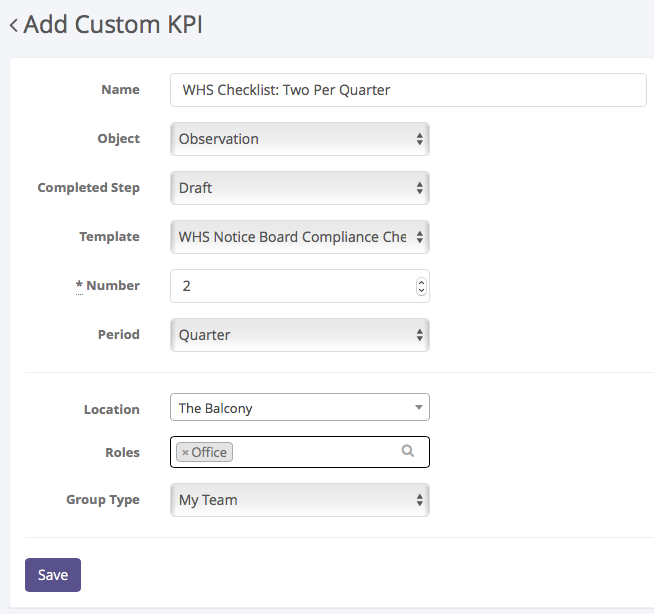Decrease the Number value with down arrow

421,291
